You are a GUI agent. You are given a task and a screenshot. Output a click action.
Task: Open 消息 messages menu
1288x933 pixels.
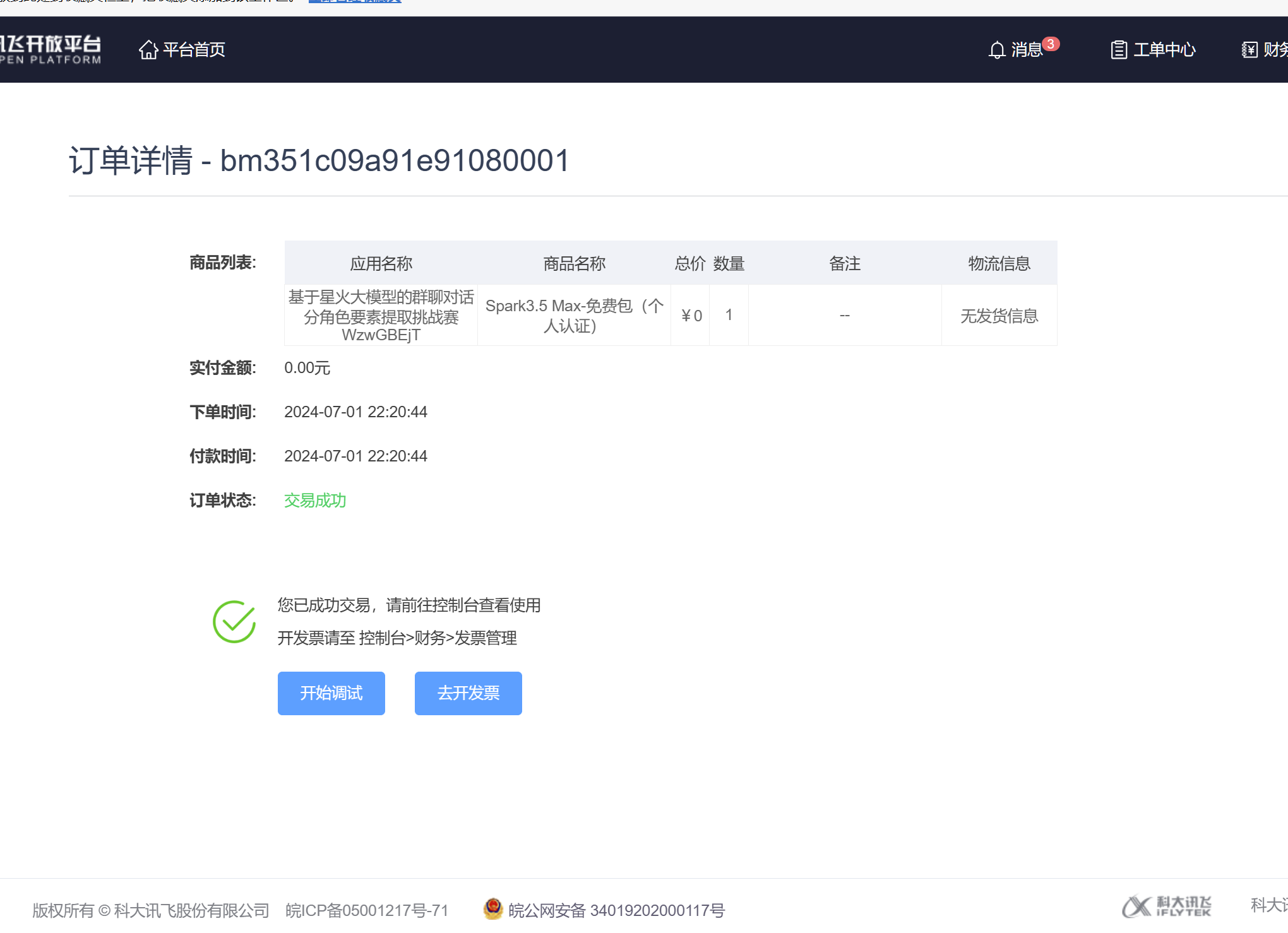1026,50
